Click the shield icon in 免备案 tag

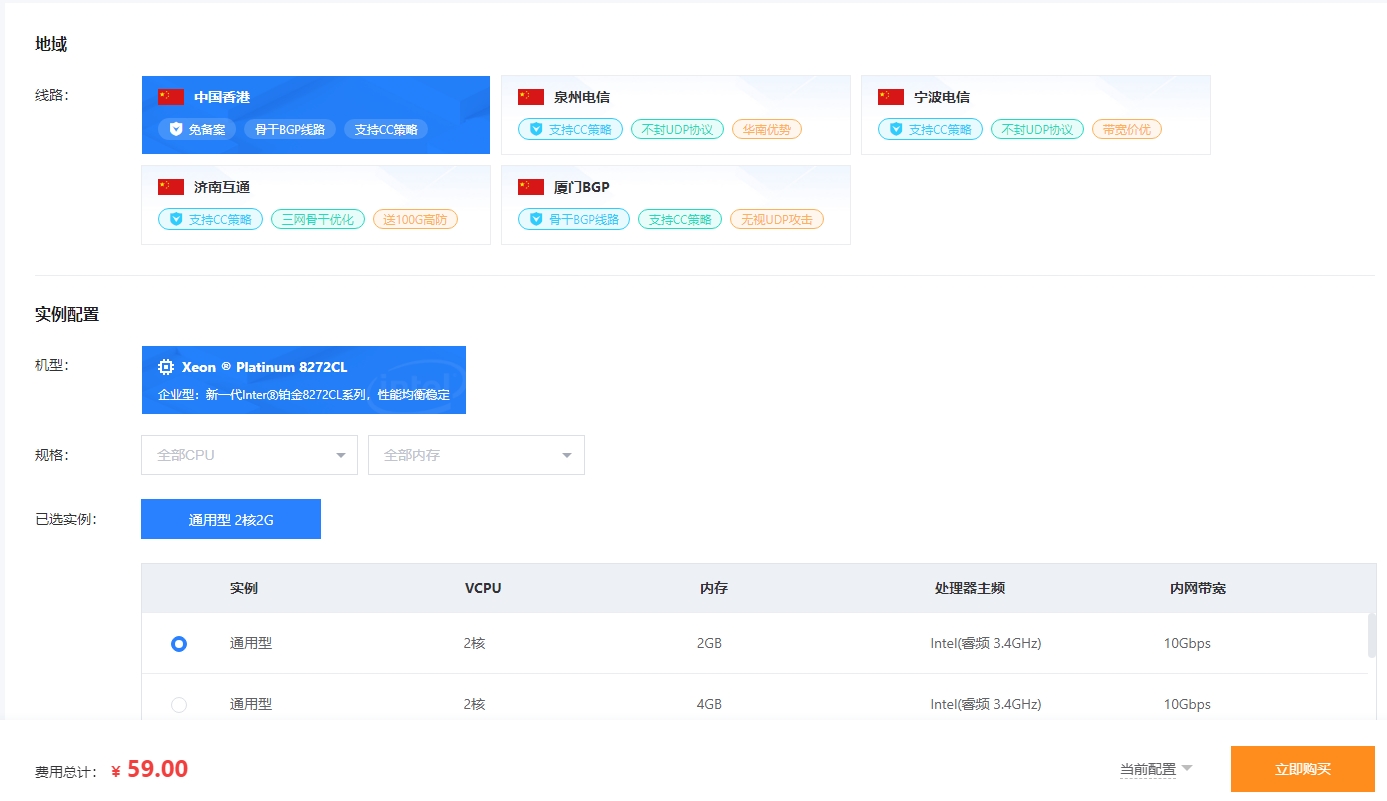point(176,129)
